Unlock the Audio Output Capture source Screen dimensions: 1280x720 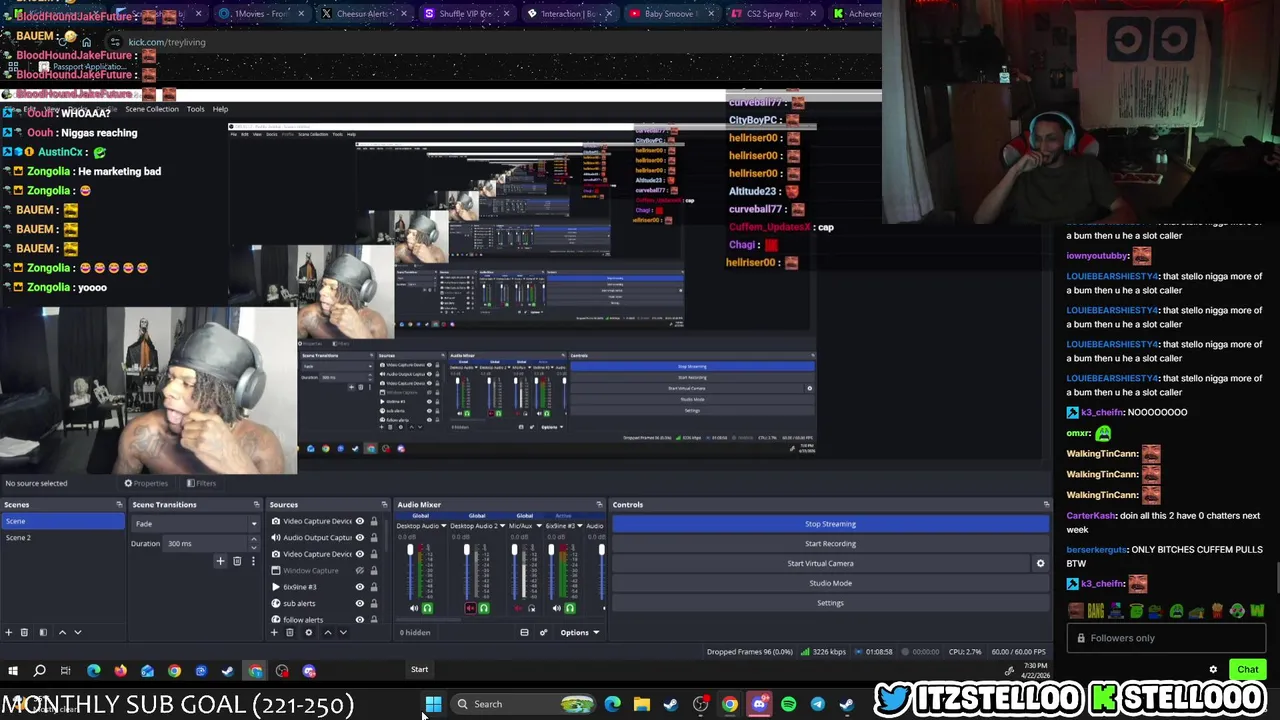point(374,538)
